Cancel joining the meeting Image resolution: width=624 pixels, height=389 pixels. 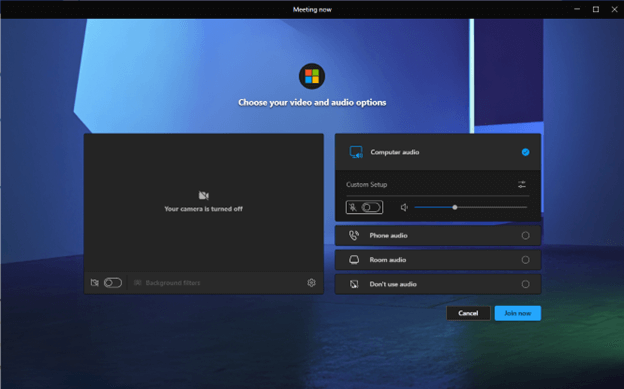click(468, 313)
